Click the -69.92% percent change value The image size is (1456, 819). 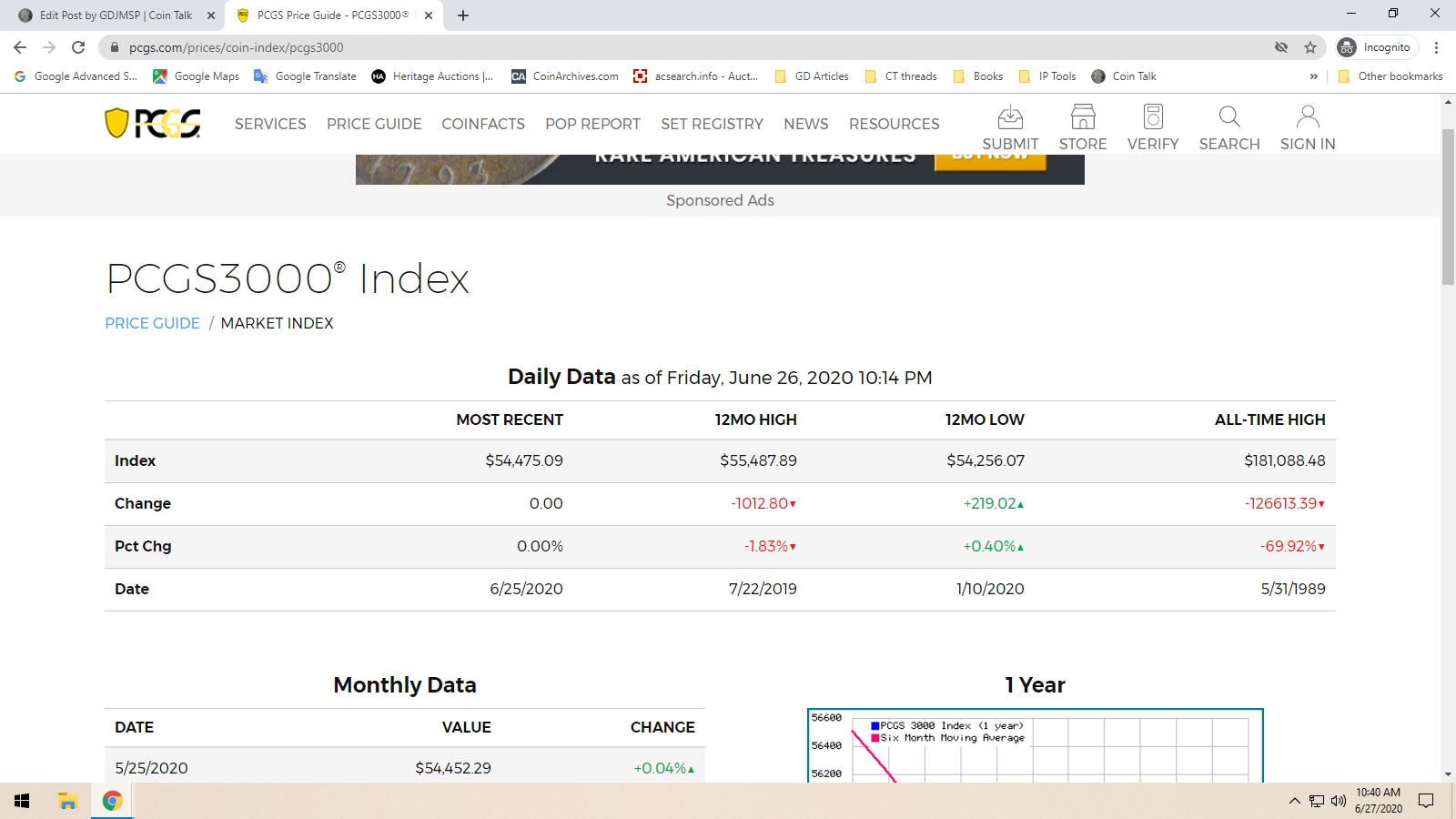coord(1292,546)
